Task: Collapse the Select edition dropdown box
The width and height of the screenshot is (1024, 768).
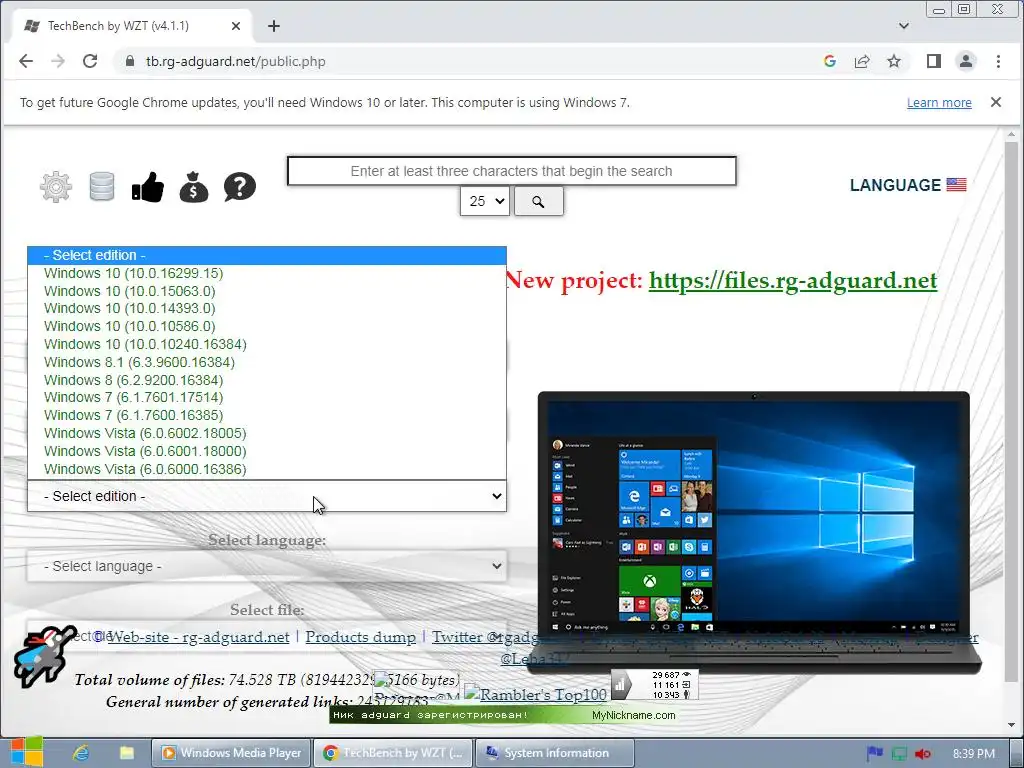Action: (266, 496)
